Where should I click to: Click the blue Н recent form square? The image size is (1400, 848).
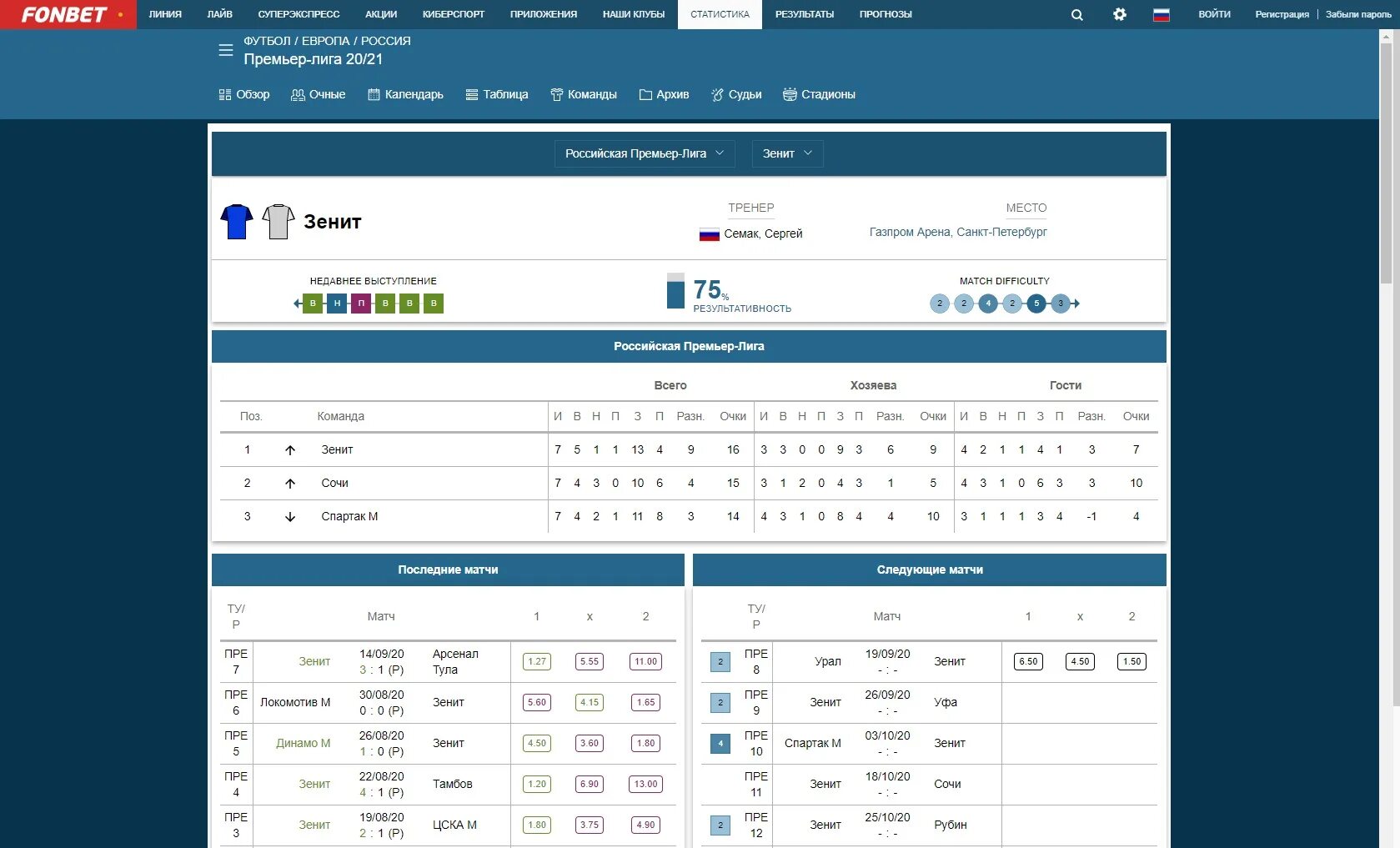coord(337,304)
